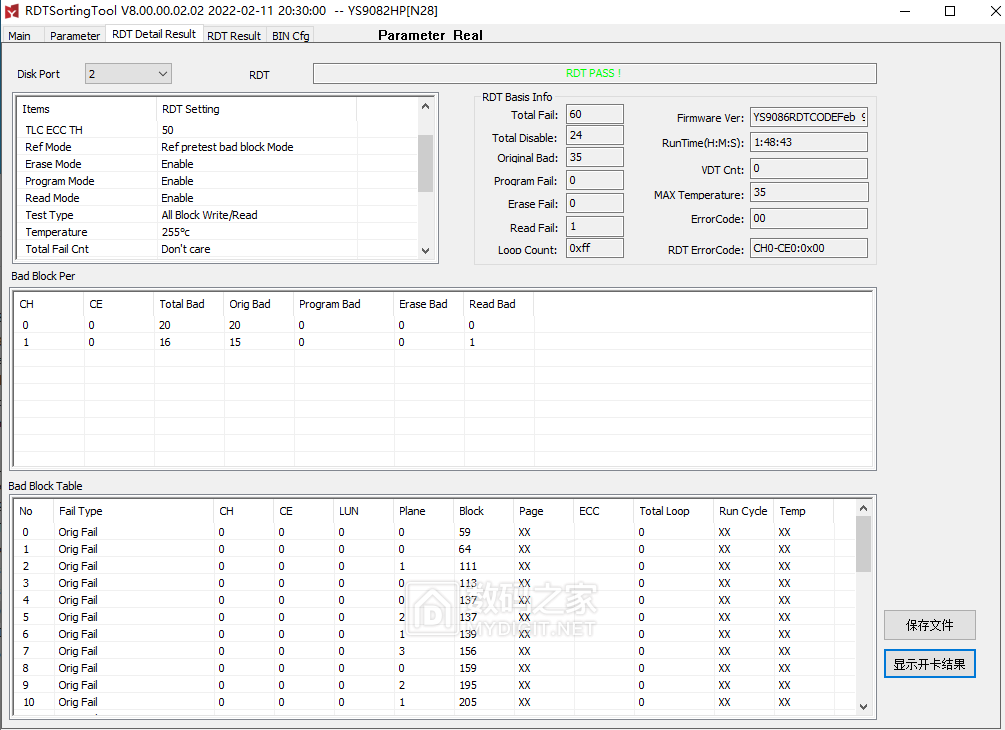Switch to the RDT Result tab
The height and width of the screenshot is (730, 1005).
pos(234,36)
